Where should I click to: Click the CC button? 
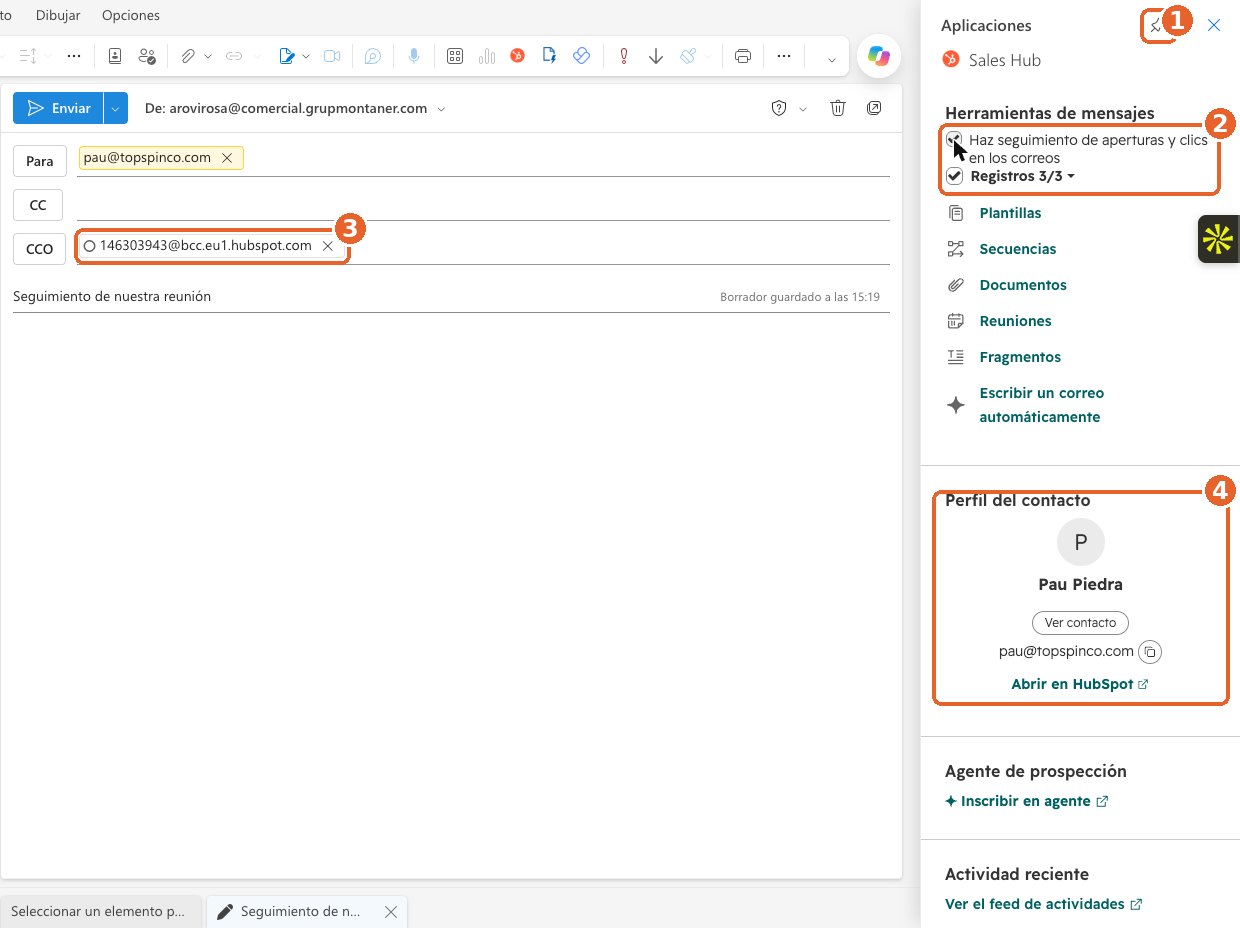coord(38,205)
